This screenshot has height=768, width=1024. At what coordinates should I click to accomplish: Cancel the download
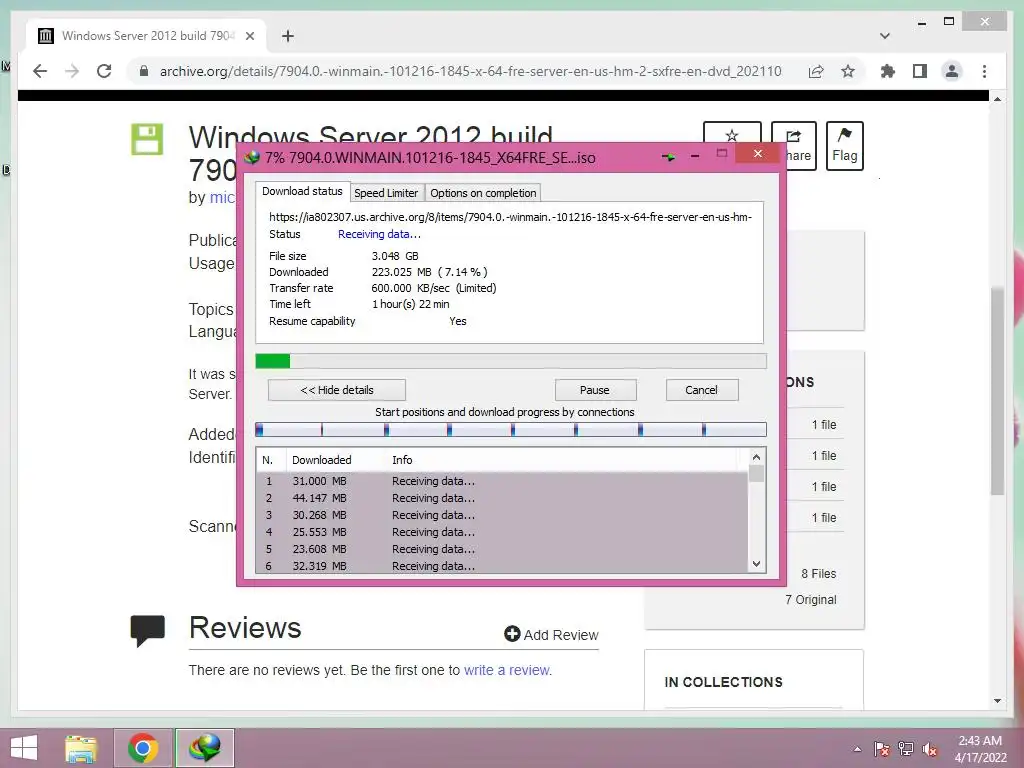(x=701, y=390)
